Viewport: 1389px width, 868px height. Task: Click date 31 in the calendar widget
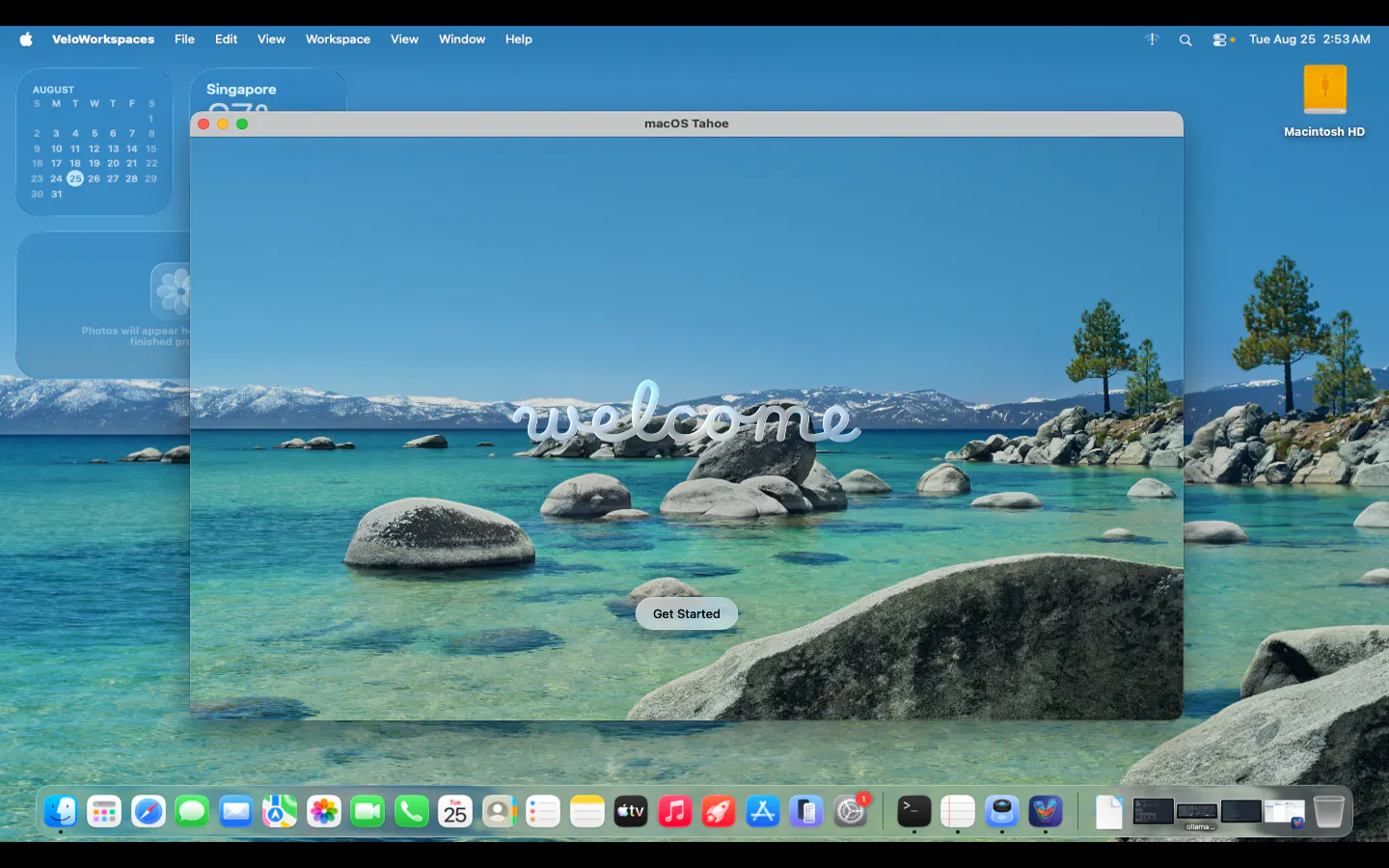[56, 194]
